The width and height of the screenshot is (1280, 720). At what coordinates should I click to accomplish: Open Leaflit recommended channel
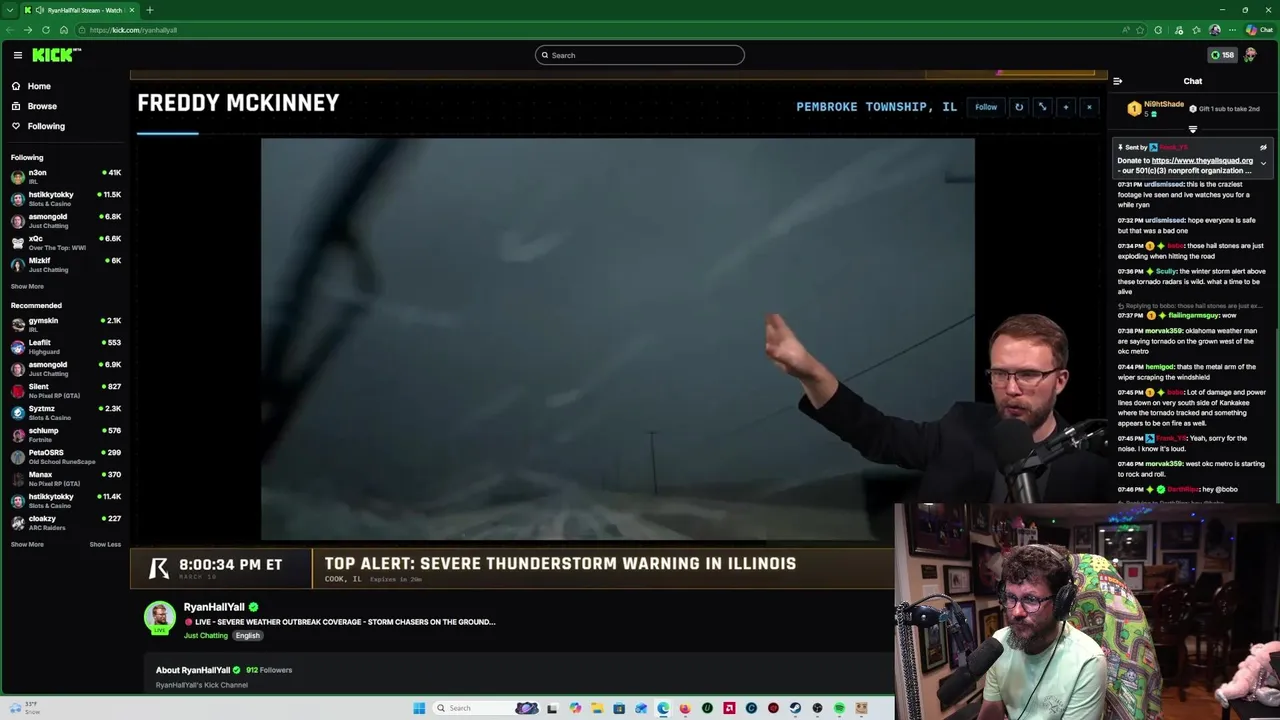tap(65, 346)
